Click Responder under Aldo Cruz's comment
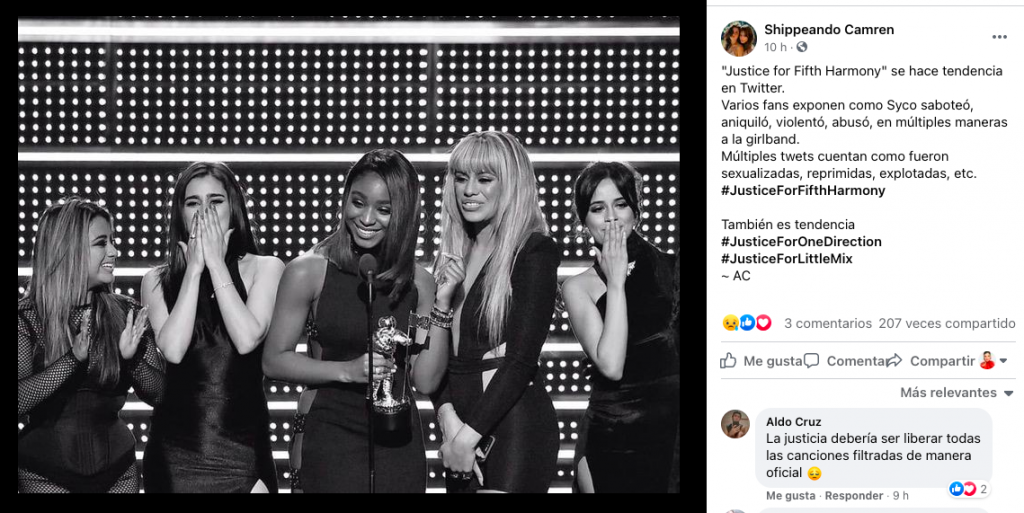The image size is (1024, 513). point(853,496)
